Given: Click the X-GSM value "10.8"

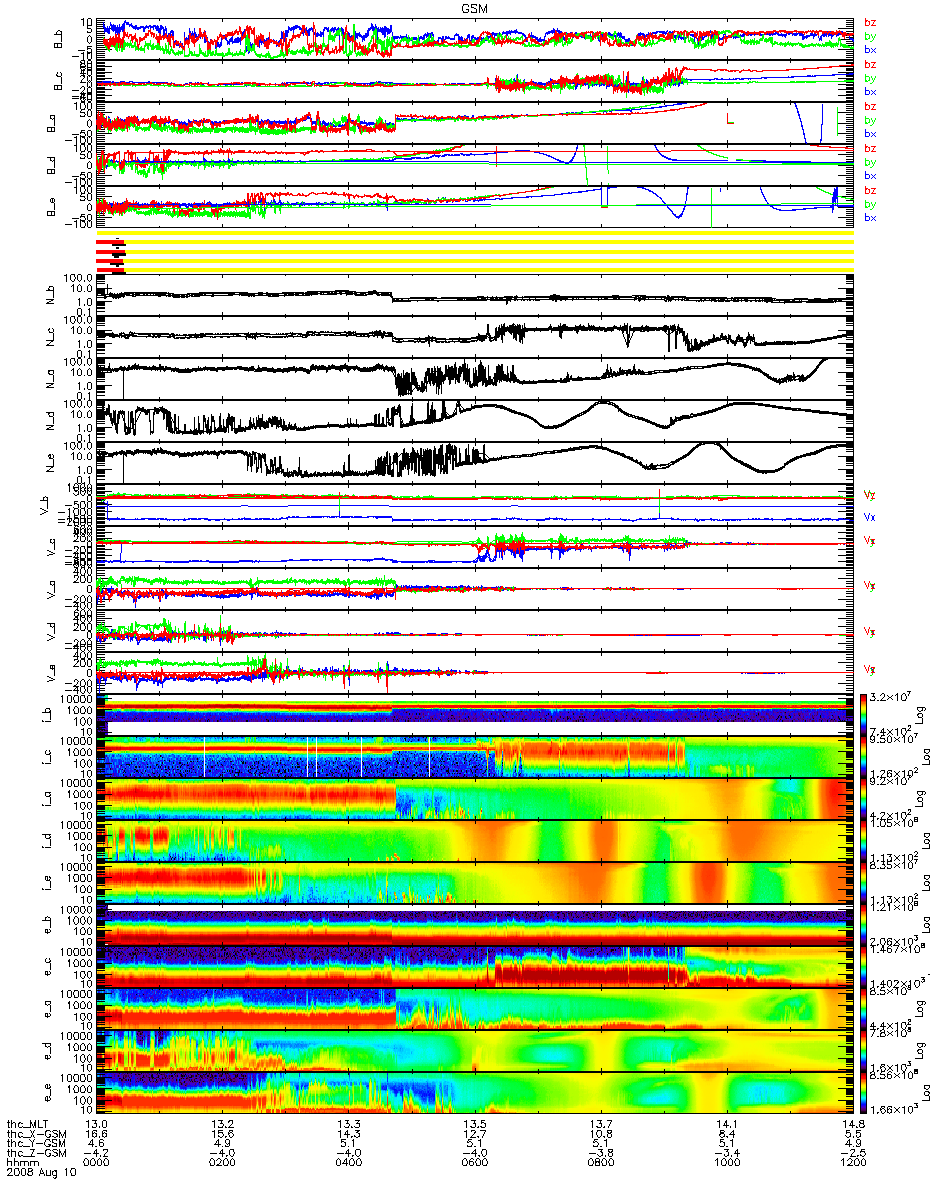Looking at the screenshot, I should [601, 1136].
